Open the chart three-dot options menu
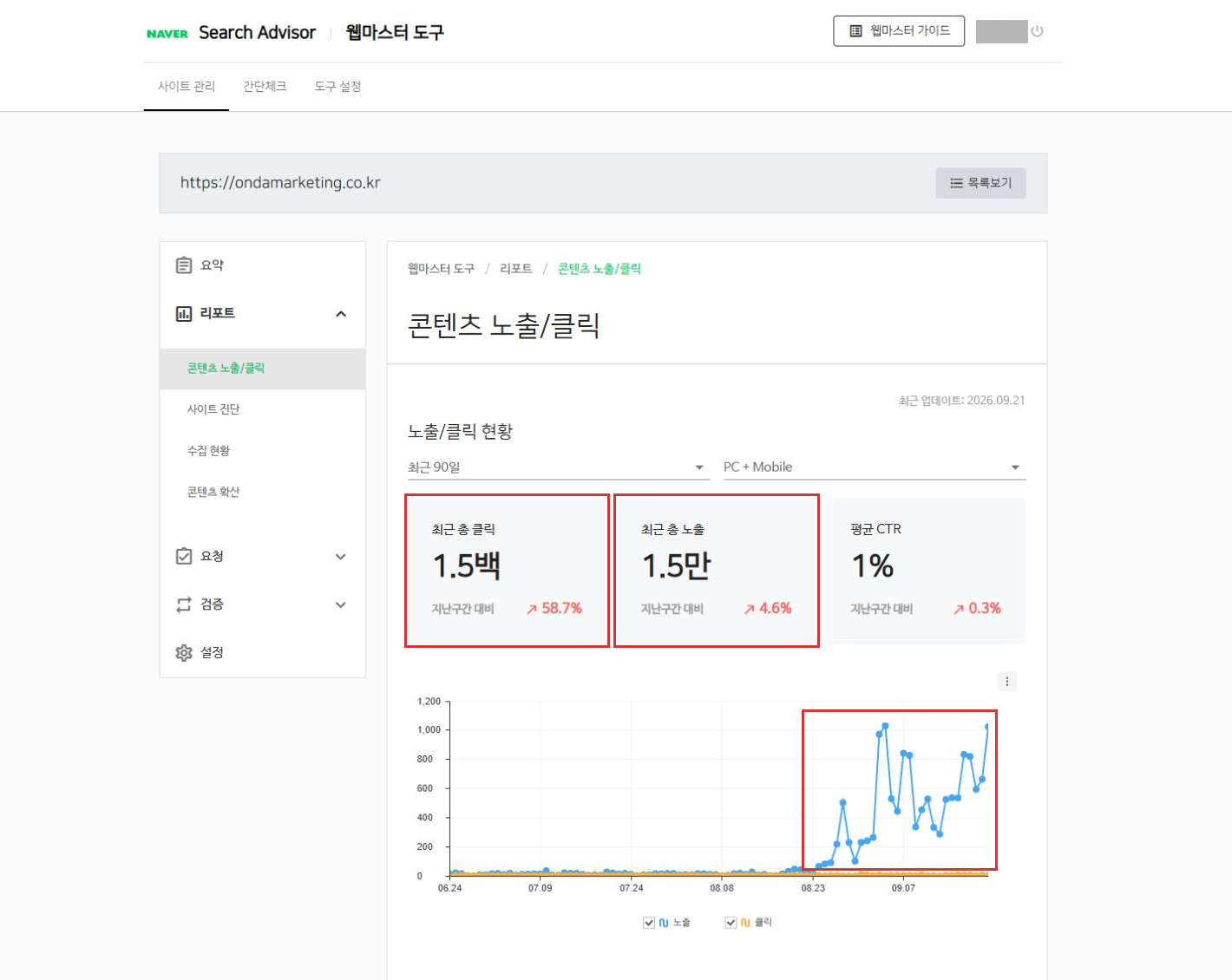1232x980 pixels. (x=1006, y=682)
